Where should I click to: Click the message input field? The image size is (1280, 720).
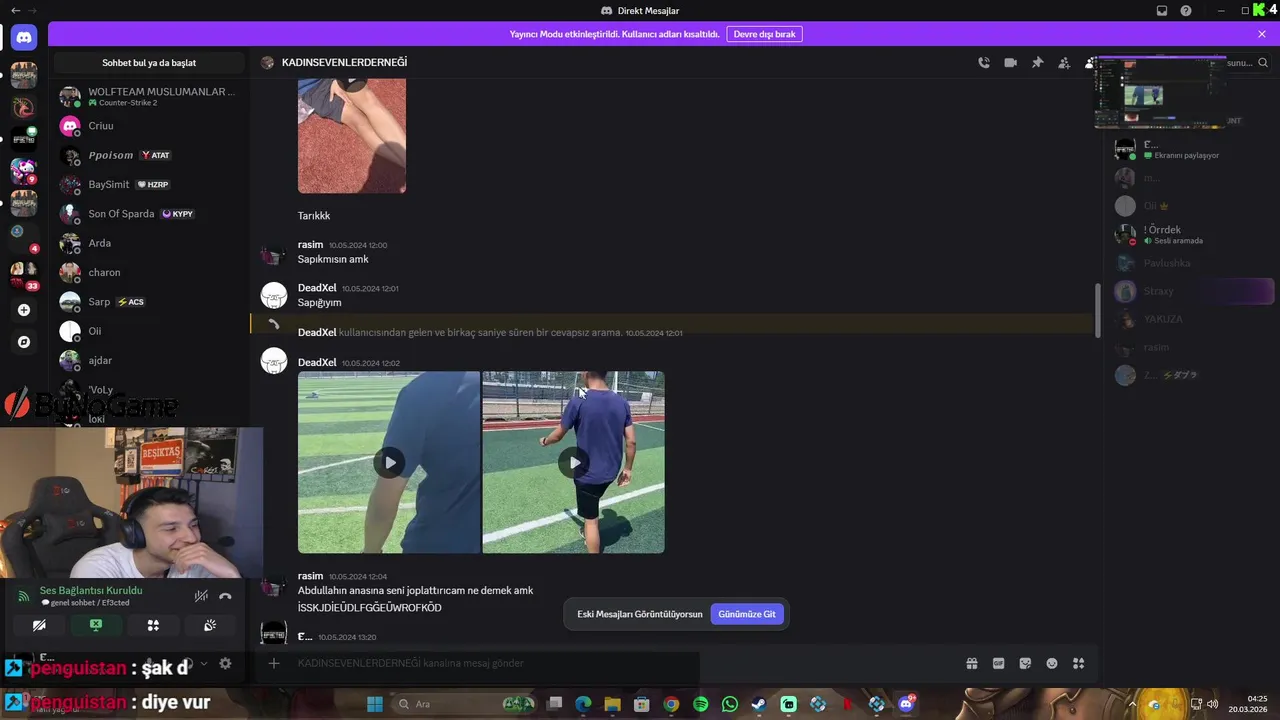point(620,663)
